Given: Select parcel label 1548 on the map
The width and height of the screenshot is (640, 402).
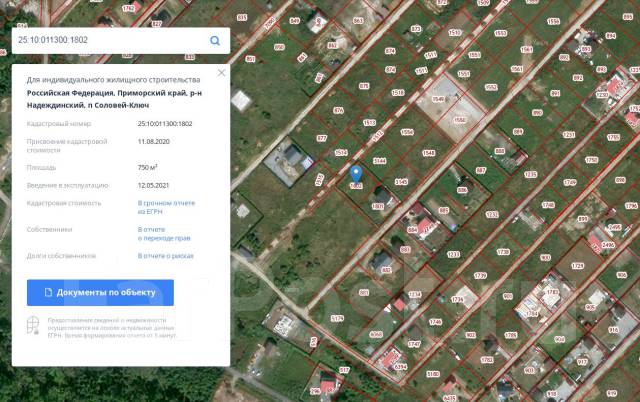Looking at the screenshot, I should click(428, 153).
